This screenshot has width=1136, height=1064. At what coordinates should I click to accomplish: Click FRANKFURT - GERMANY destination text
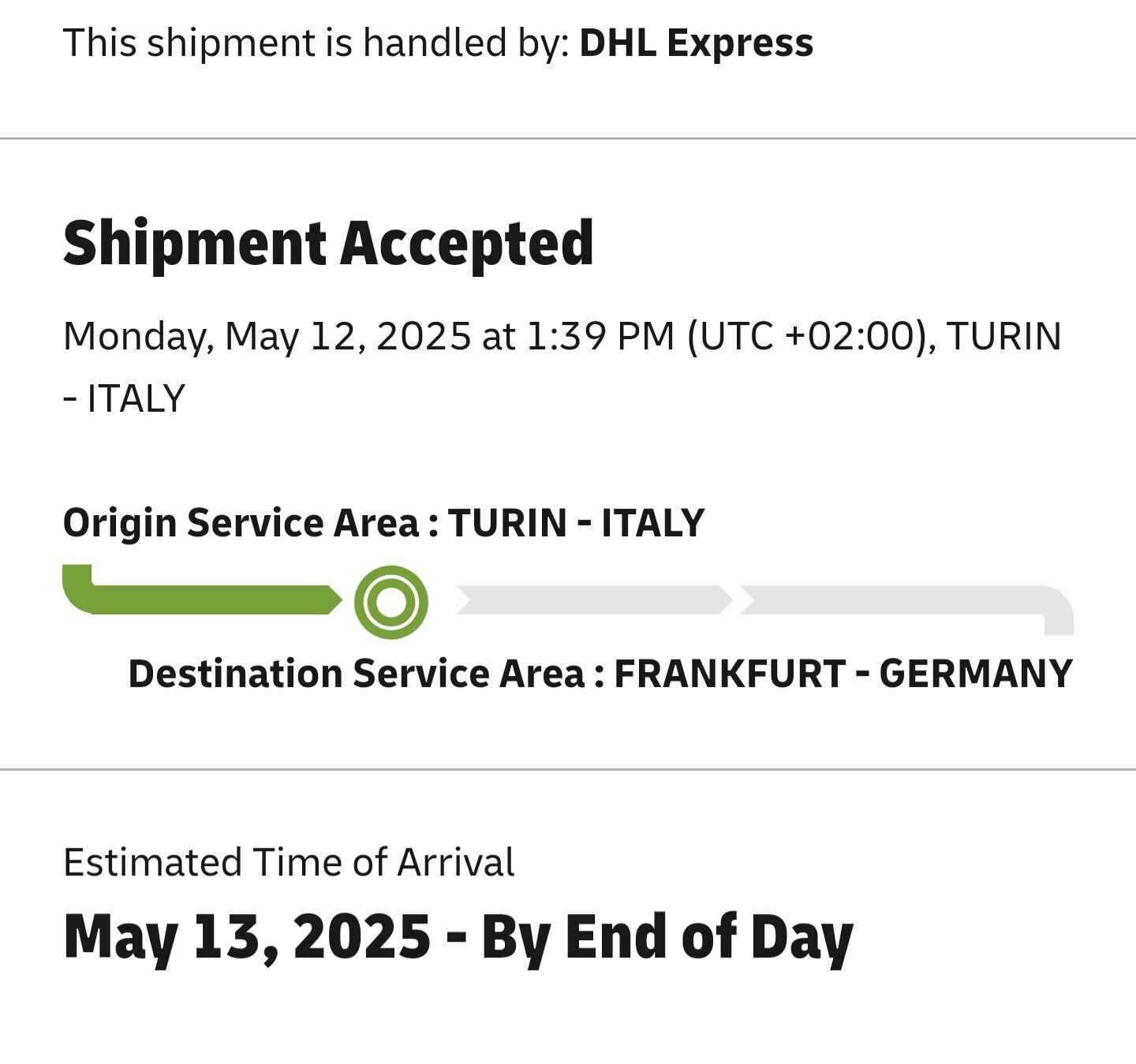point(843,674)
